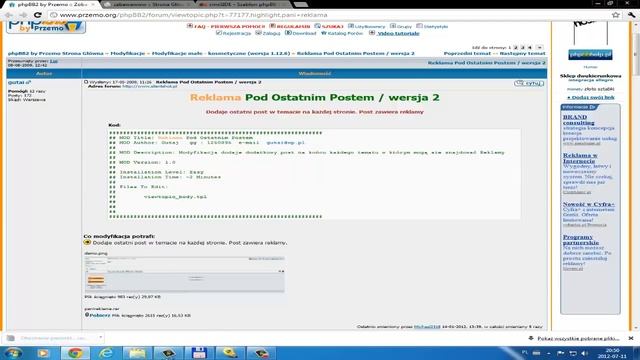
Task: Open phpBB2 by Przemo Strona Główna breadcrumb
Action: pyautogui.click(x=56, y=53)
